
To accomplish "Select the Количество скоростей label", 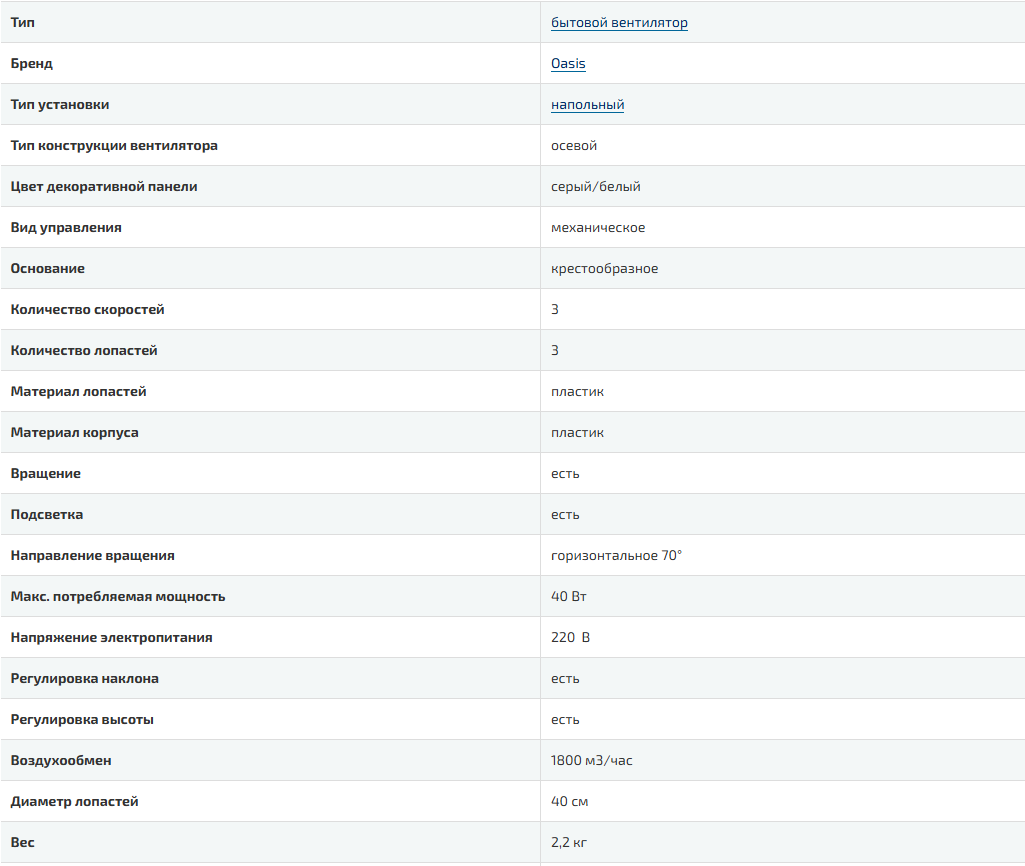I will click(87, 310).
